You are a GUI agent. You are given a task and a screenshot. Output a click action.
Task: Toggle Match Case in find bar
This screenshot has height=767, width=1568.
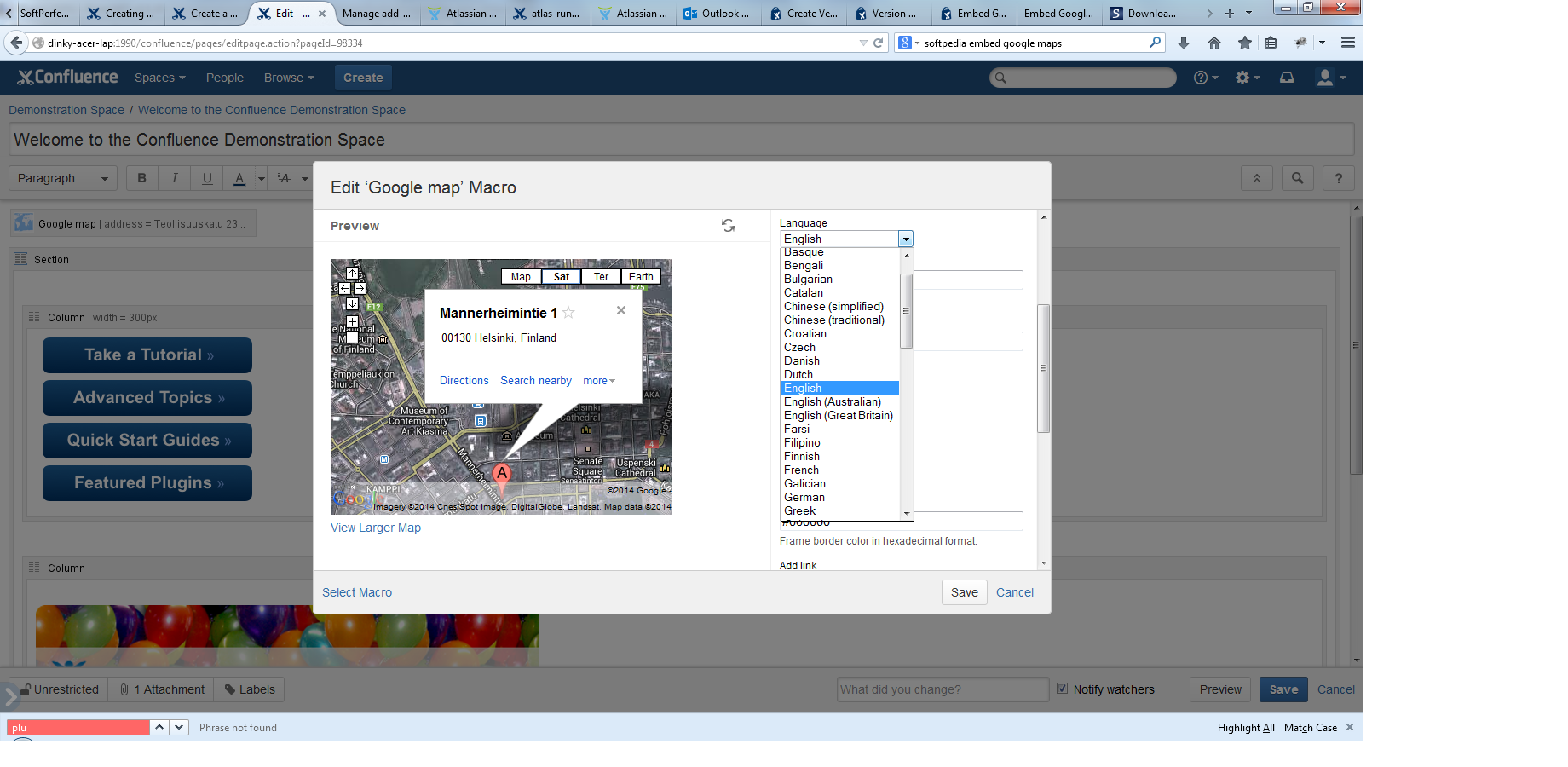(1311, 728)
